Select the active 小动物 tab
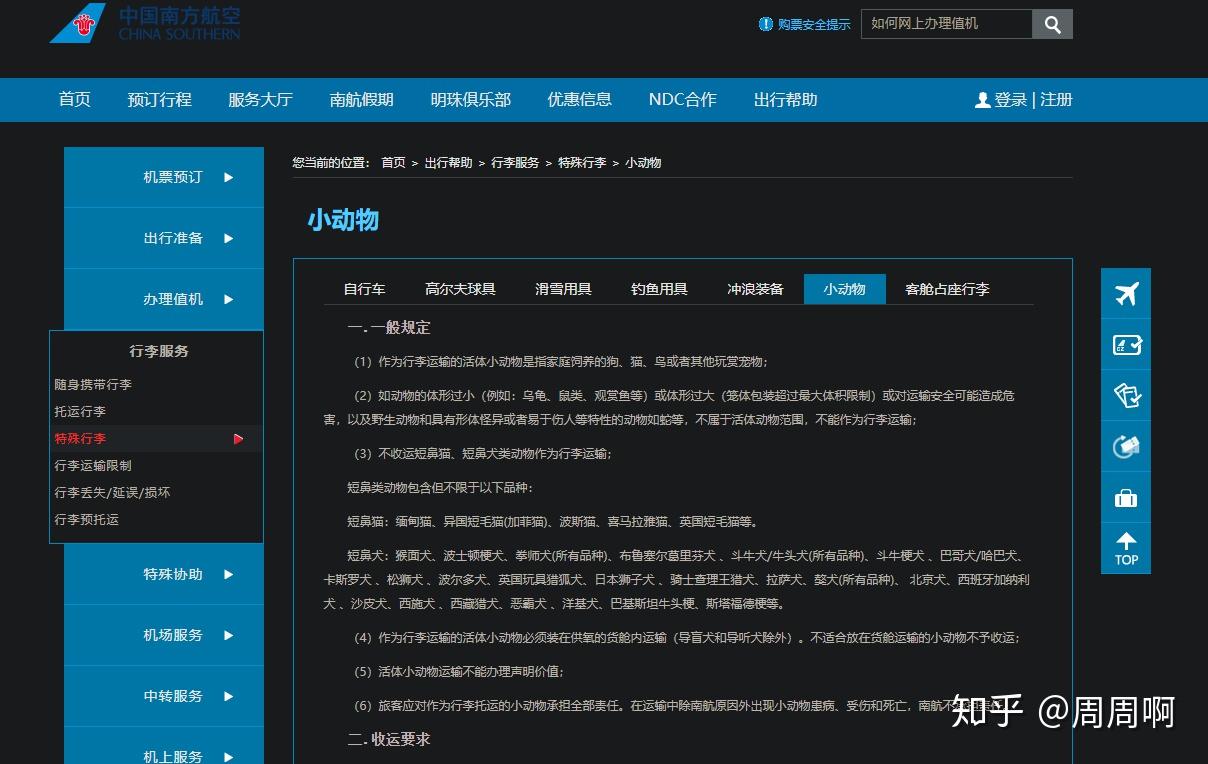This screenshot has width=1208, height=764. click(845, 289)
